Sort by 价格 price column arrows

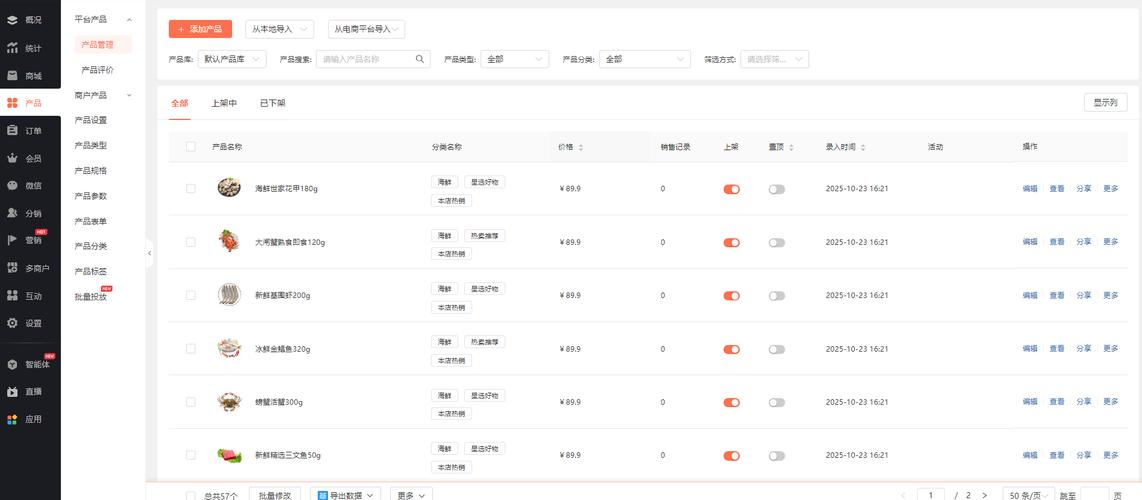click(x=580, y=147)
